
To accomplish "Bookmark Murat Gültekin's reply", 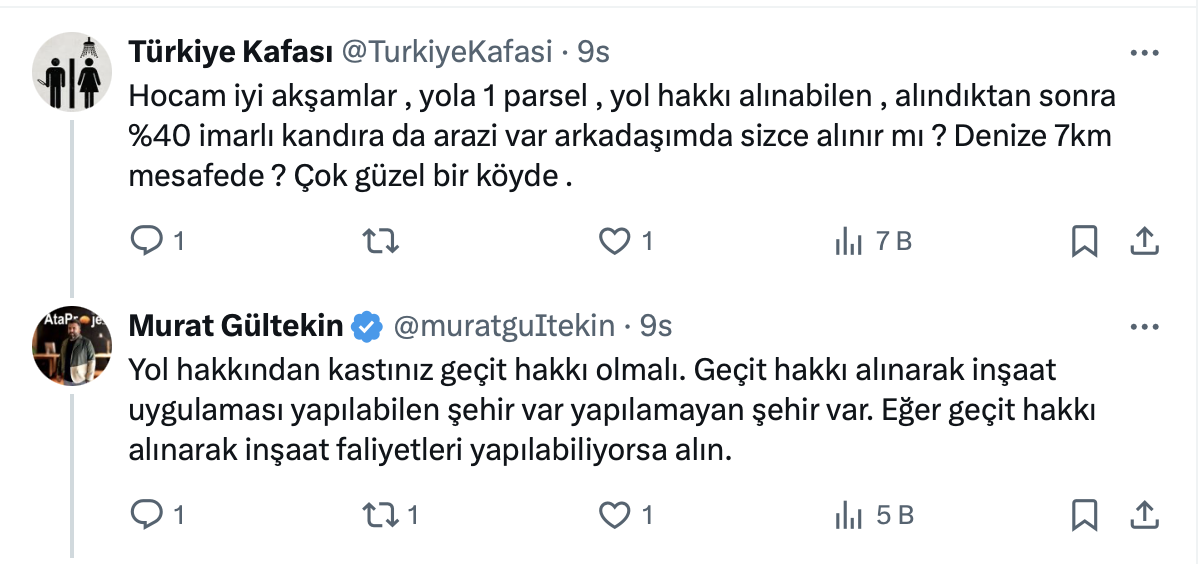I will point(1084,515).
